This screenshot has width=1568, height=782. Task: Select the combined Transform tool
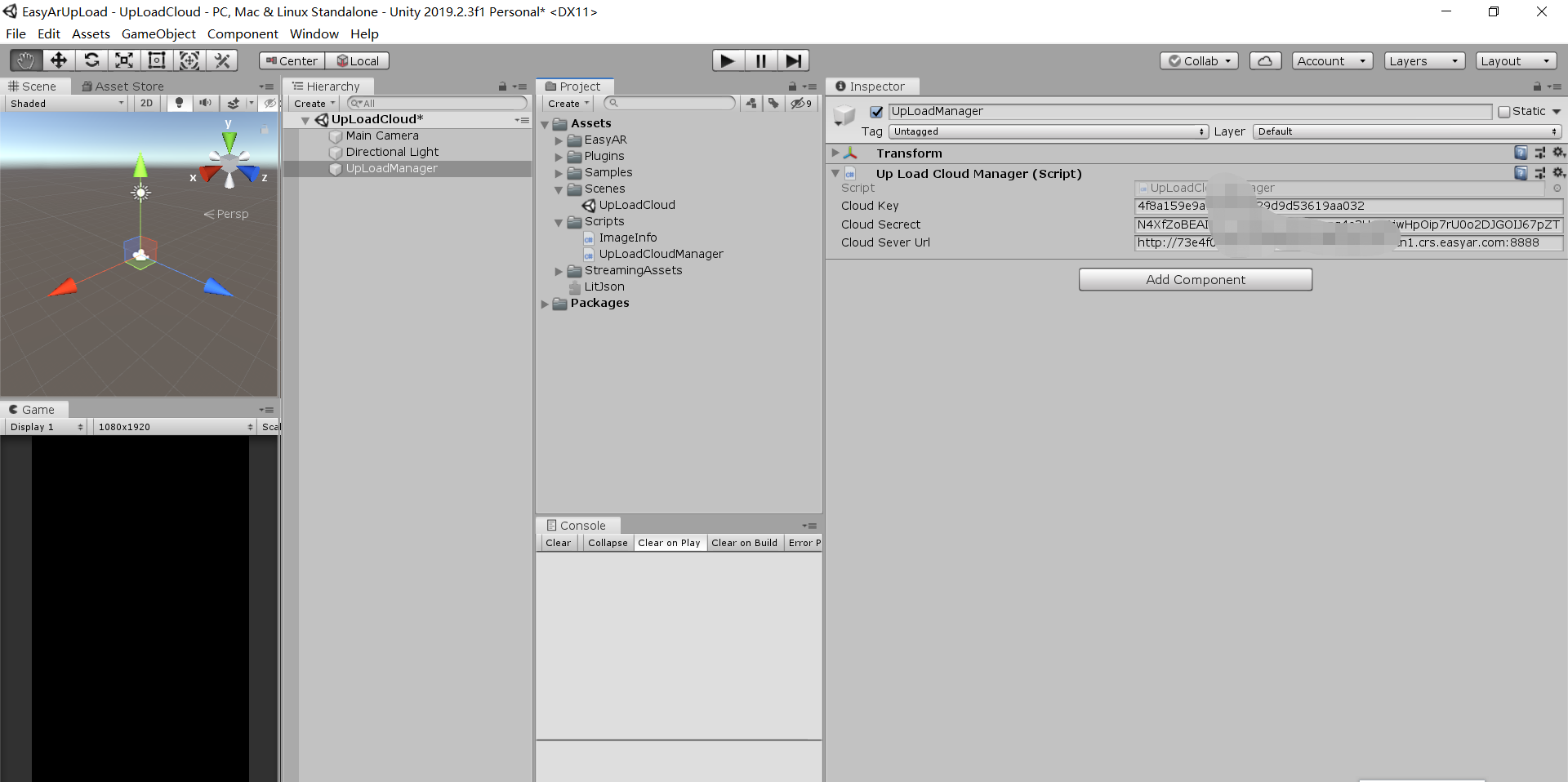(189, 60)
